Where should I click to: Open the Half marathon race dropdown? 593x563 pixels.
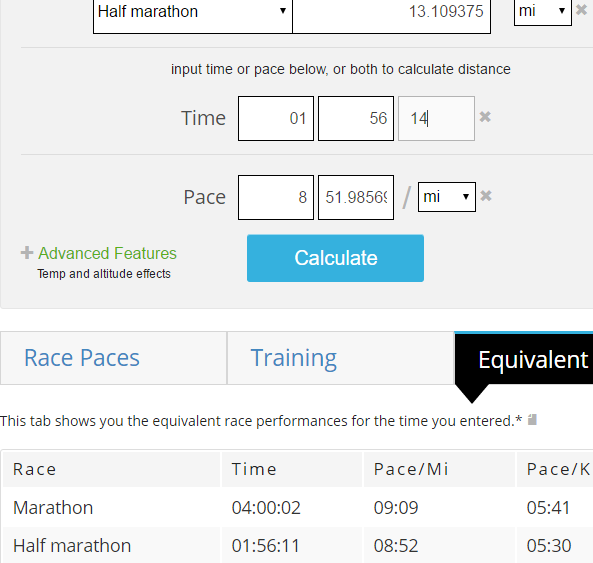[x=193, y=13]
